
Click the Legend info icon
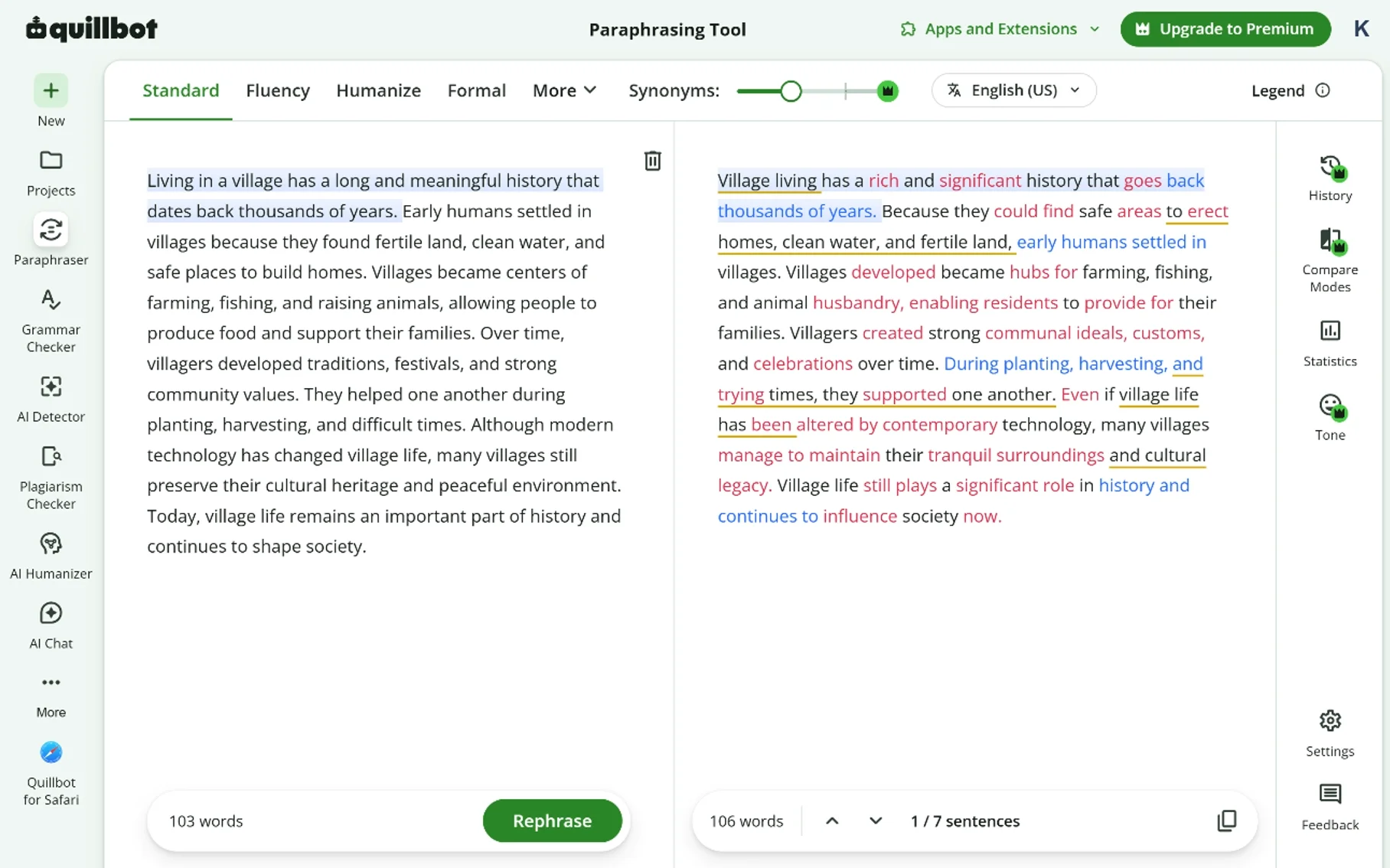click(1323, 90)
